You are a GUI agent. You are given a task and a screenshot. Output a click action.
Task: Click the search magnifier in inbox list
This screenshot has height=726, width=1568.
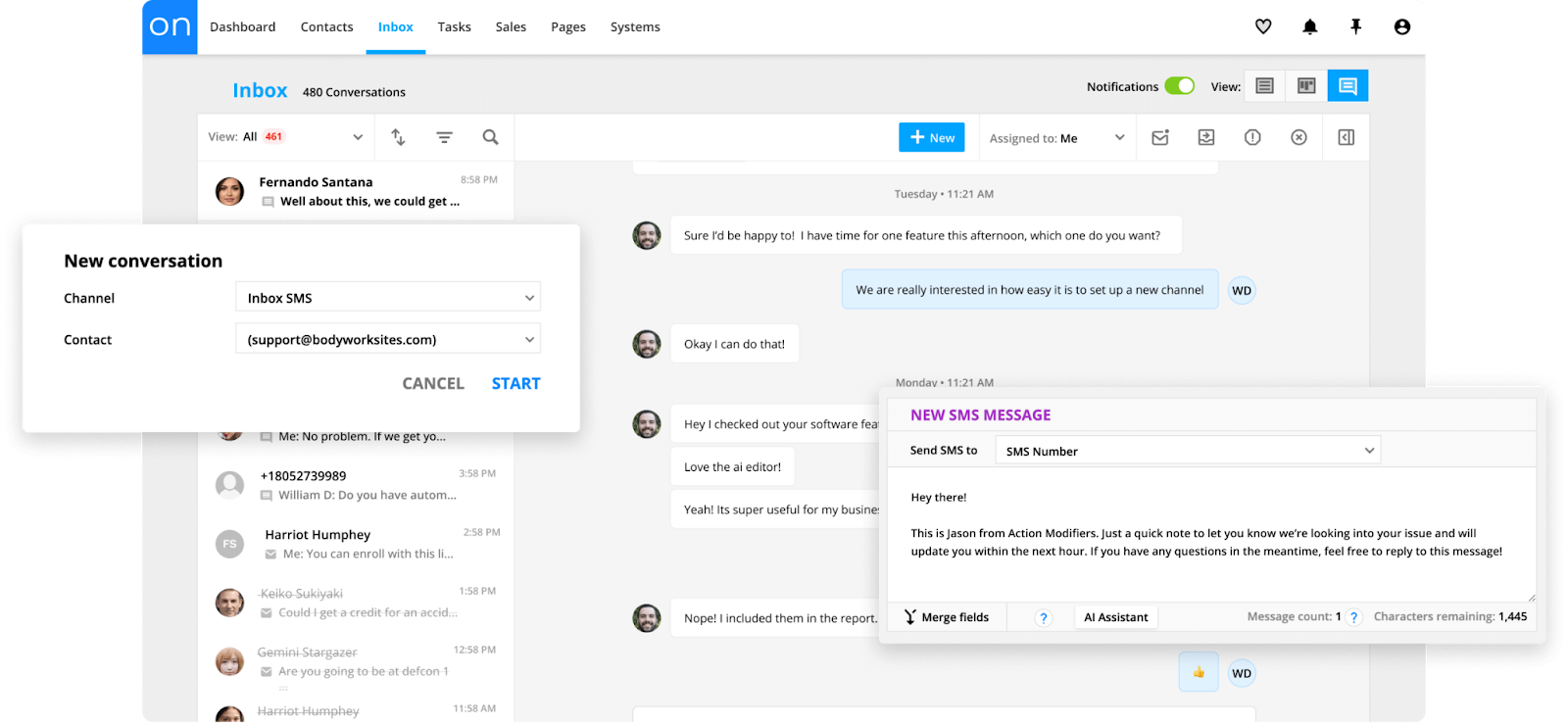point(490,137)
